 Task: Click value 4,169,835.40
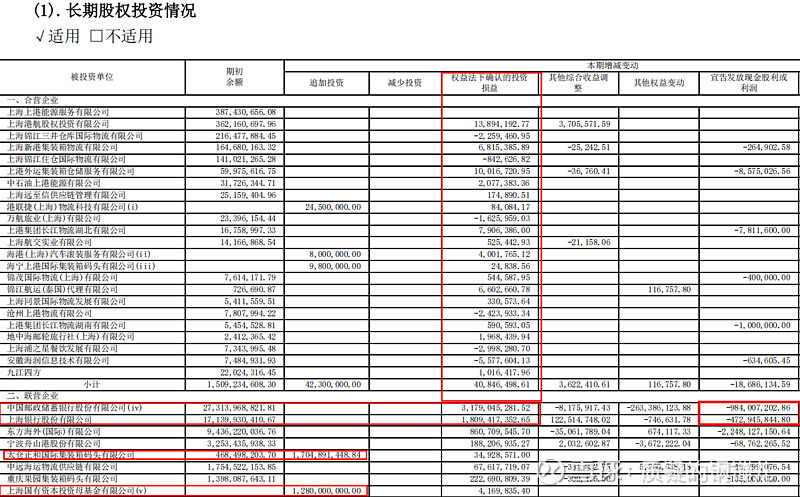click(x=504, y=491)
